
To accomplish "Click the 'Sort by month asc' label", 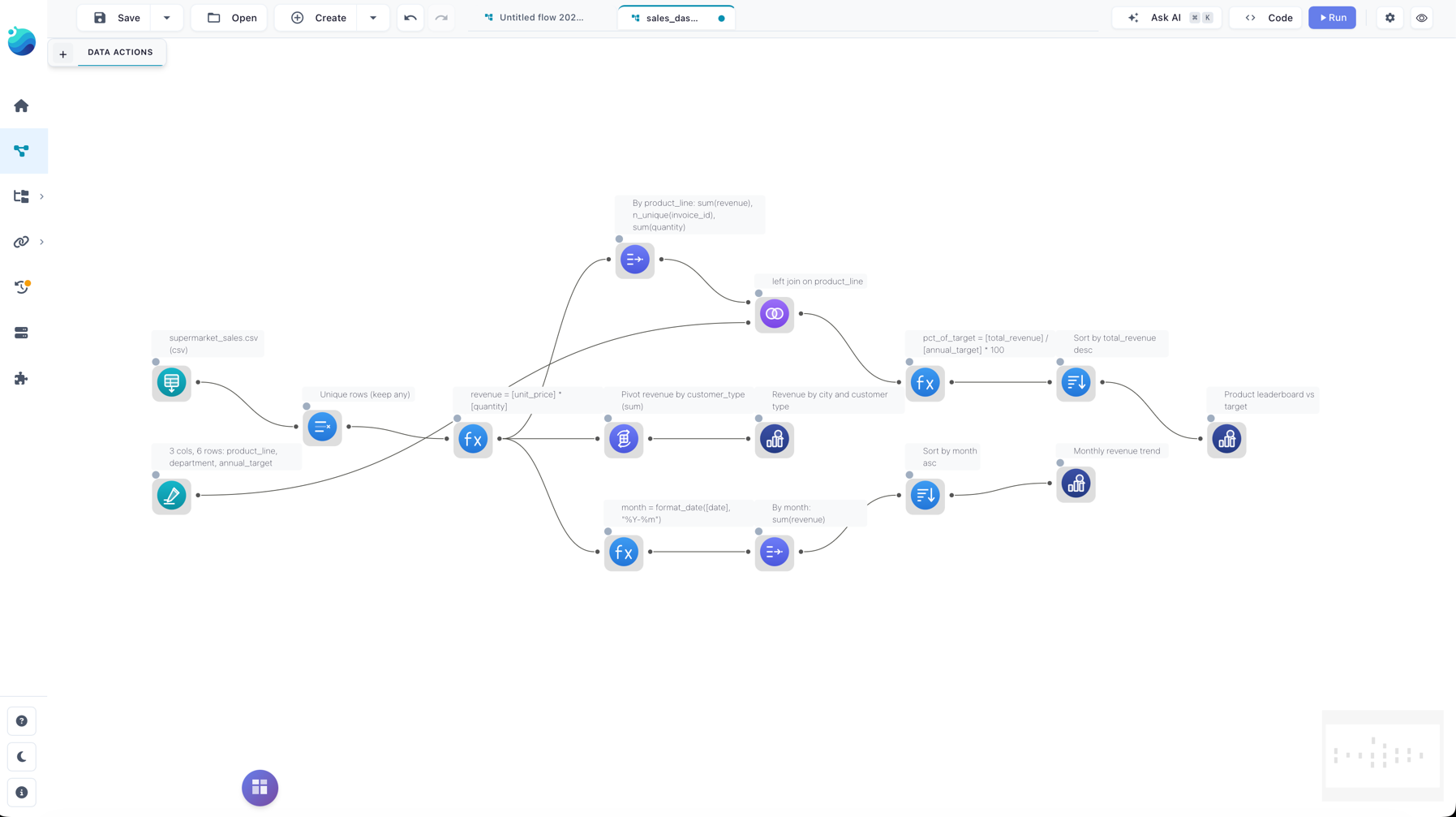I will [949, 458].
